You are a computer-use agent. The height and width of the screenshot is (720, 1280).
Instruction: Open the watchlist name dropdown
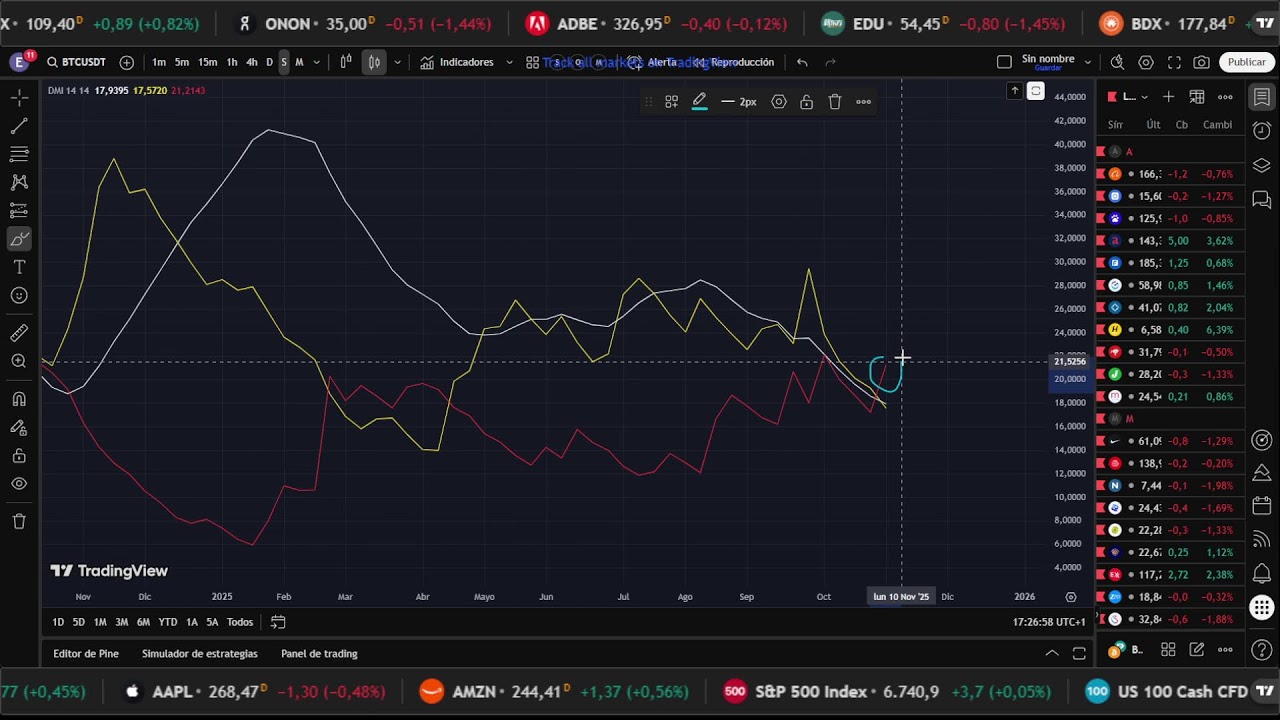(1143, 97)
